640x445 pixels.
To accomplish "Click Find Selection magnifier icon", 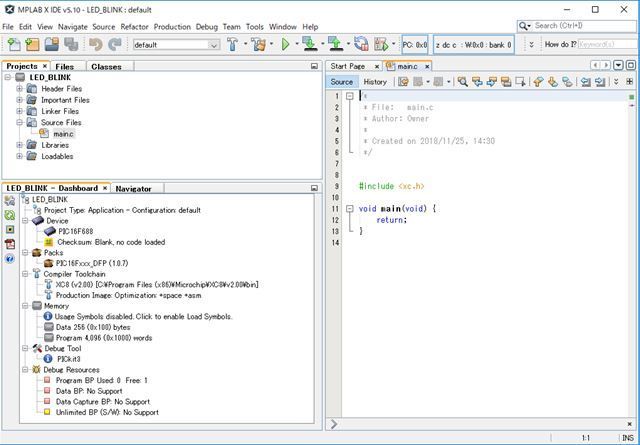I will [462, 82].
